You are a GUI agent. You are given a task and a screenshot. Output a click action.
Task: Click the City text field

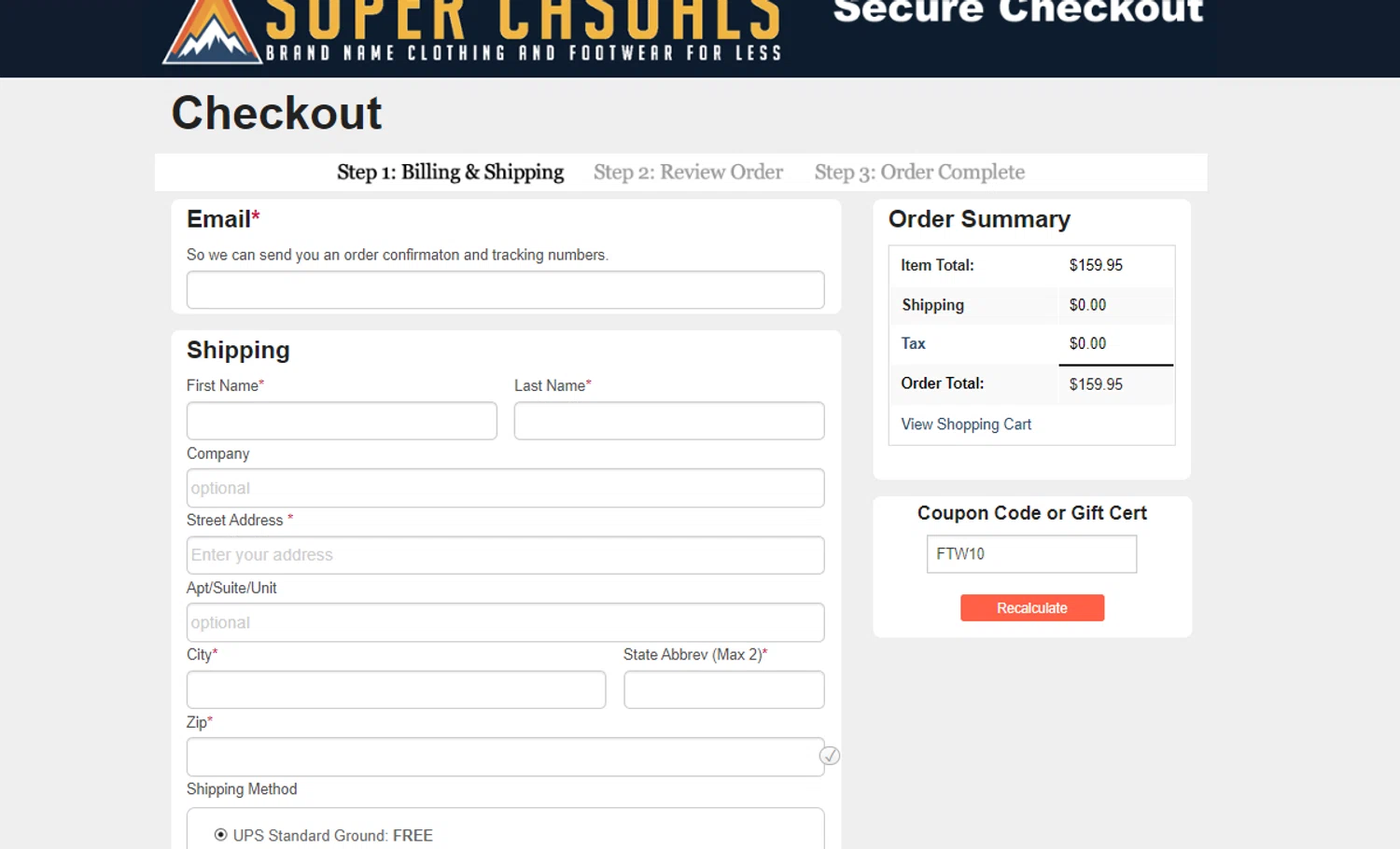tap(396, 689)
